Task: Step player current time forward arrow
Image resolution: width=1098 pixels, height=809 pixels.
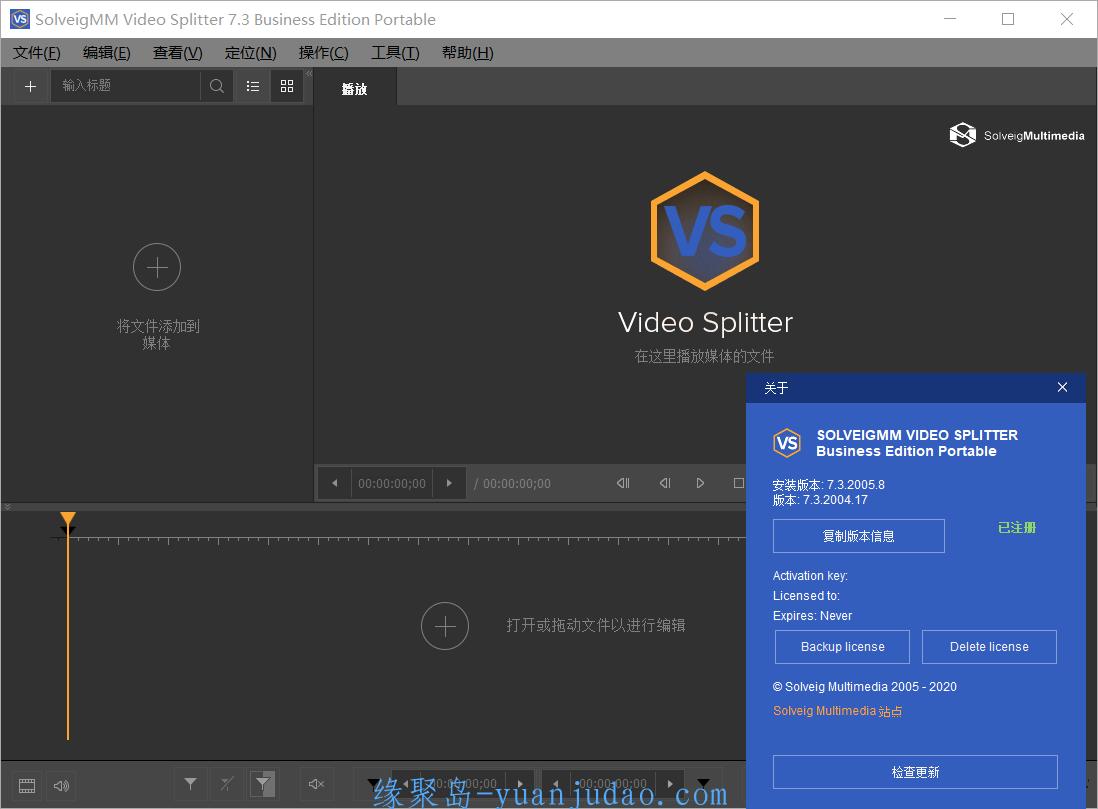Action: coord(449,483)
